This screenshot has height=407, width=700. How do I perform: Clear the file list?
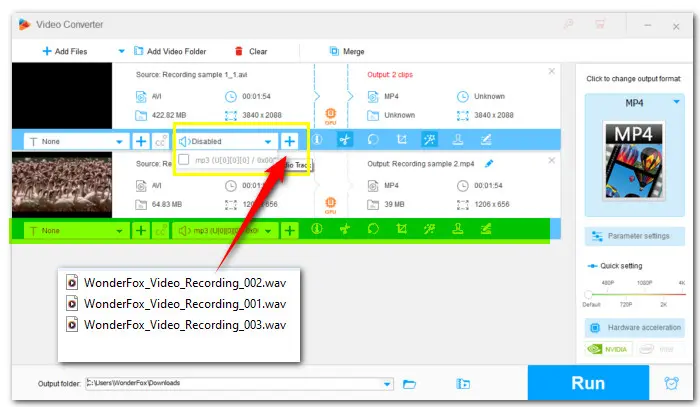point(251,51)
